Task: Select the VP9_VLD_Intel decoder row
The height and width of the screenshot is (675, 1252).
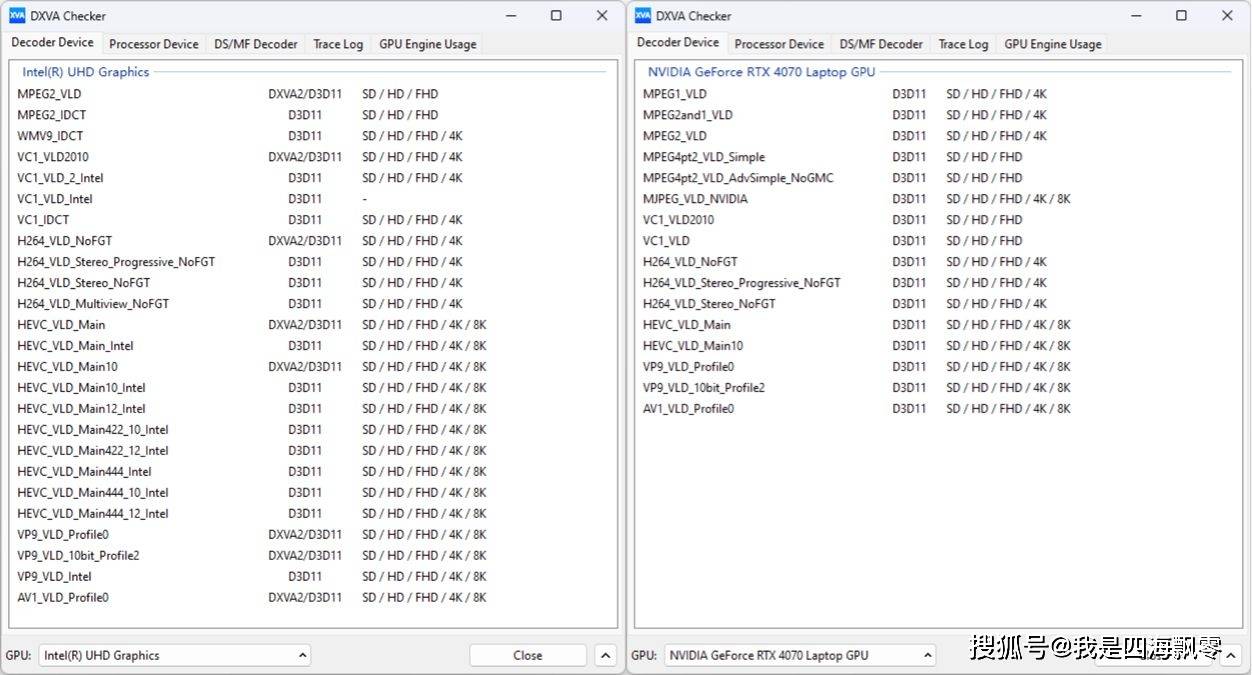Action: 312,577
